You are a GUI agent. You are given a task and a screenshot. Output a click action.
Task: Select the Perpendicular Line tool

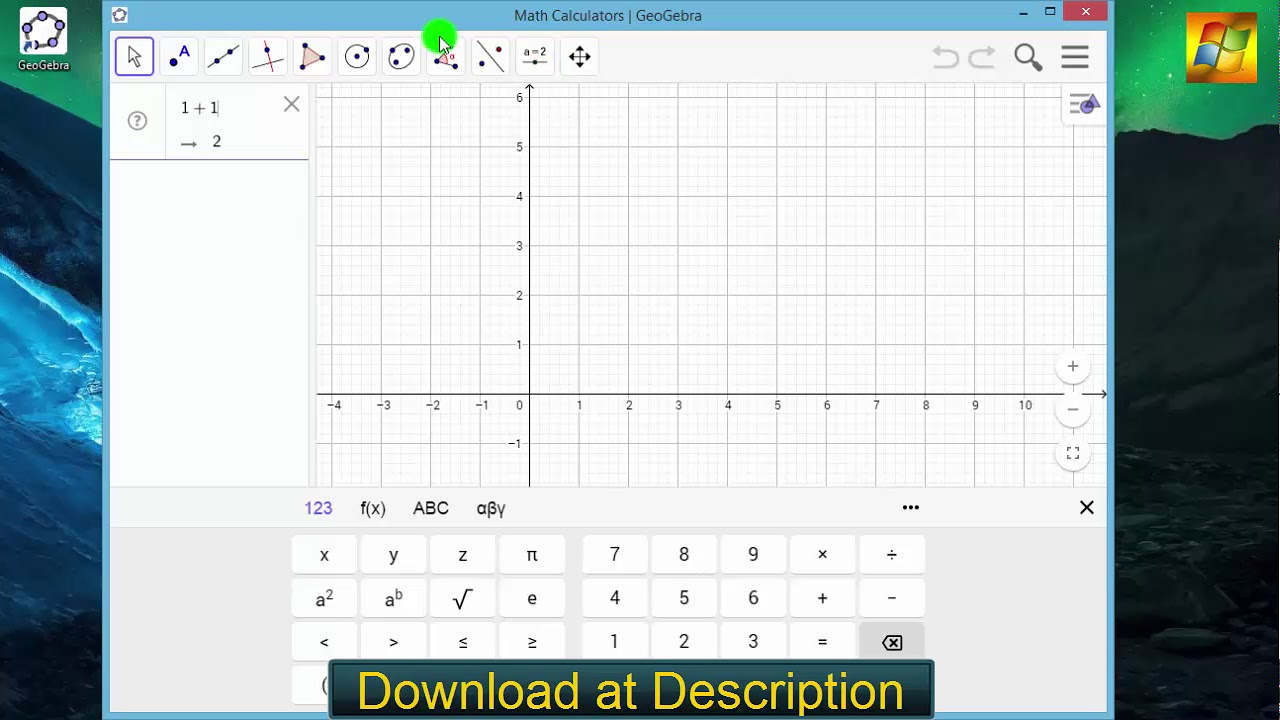click(x=267, y=57)
